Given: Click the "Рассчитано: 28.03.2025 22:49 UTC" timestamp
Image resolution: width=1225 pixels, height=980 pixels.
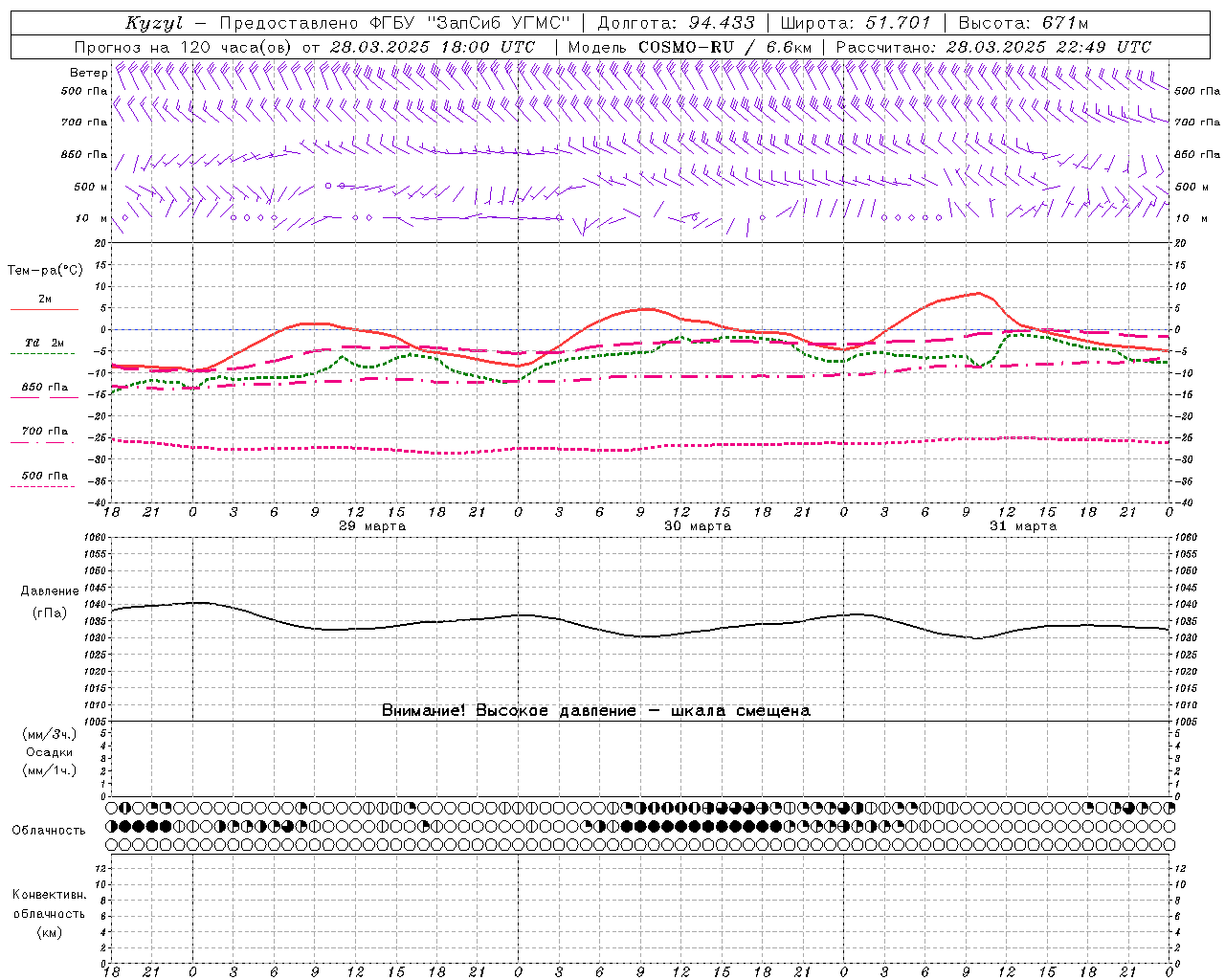Looking at the screenshot, I should [x=993, y=47].
